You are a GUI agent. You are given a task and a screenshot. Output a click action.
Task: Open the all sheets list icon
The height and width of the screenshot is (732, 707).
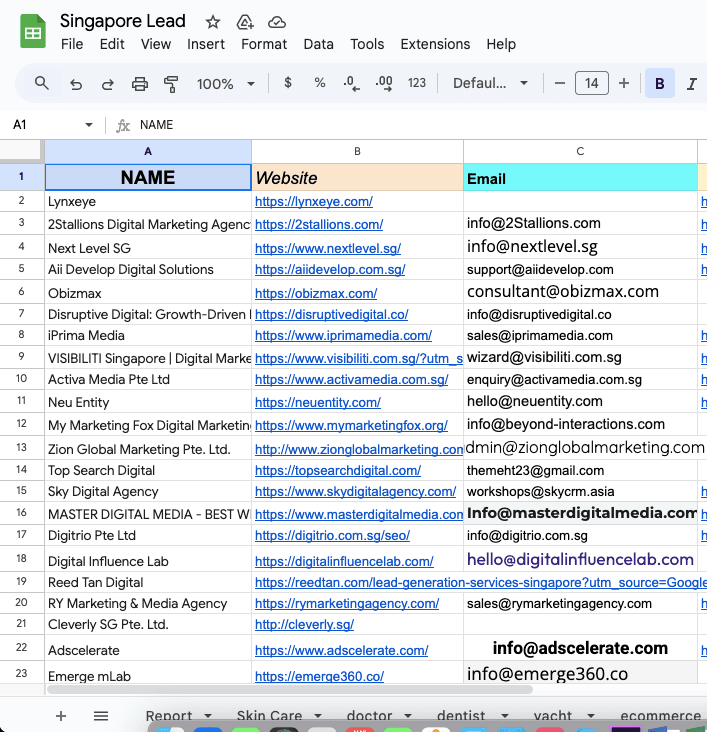(101, 716)
